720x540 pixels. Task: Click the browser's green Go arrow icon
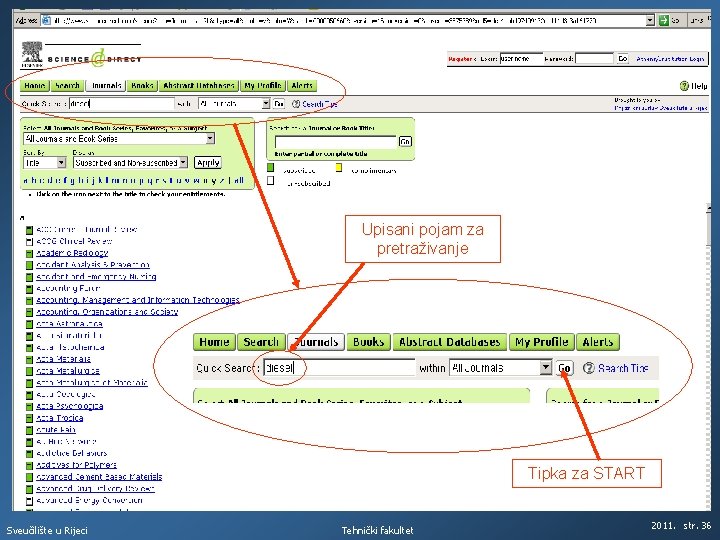[664, 21]
